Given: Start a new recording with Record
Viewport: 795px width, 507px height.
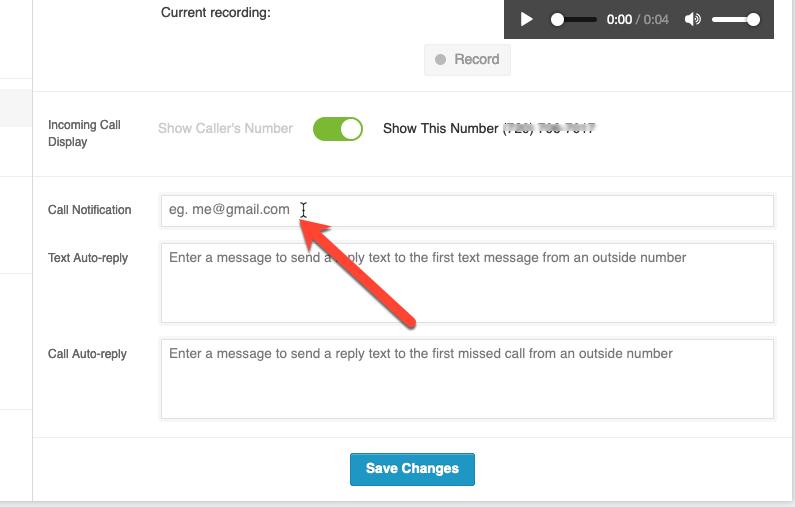Looking at the screenshot, I should 467,60.
